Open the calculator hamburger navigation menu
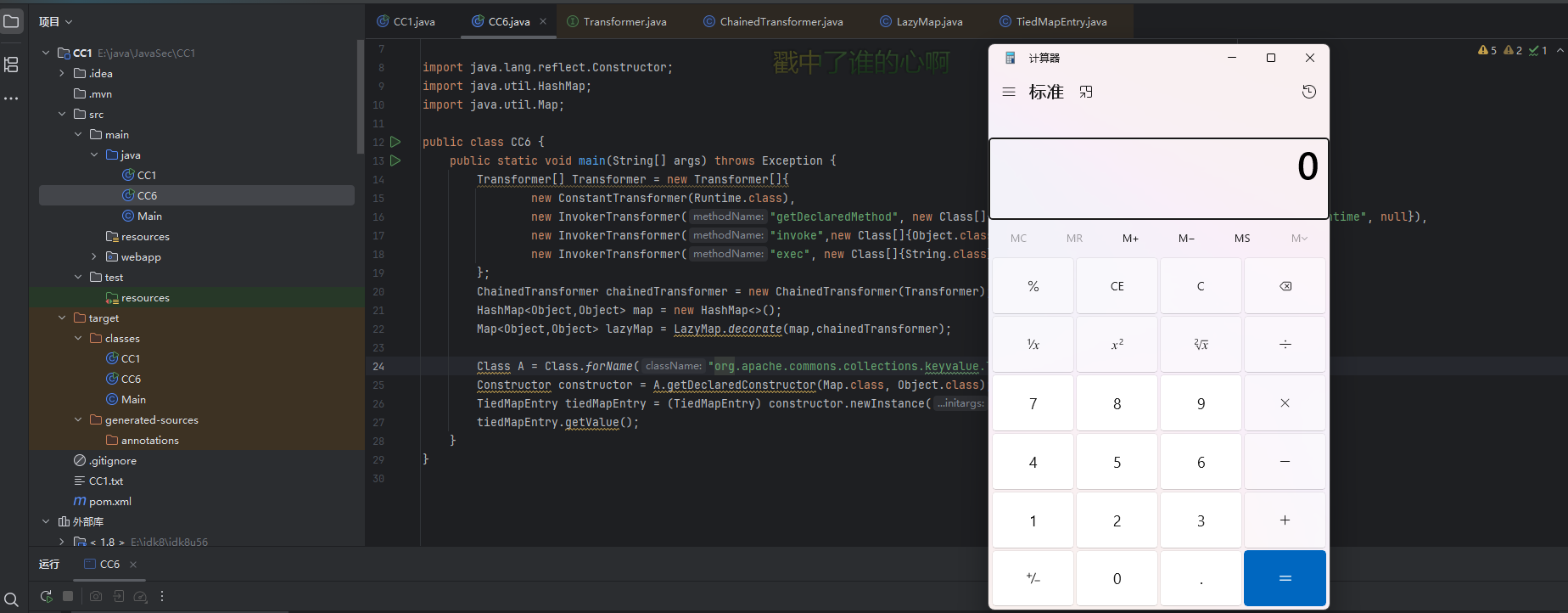1568x613 pixels. [x=1009, y=92]
